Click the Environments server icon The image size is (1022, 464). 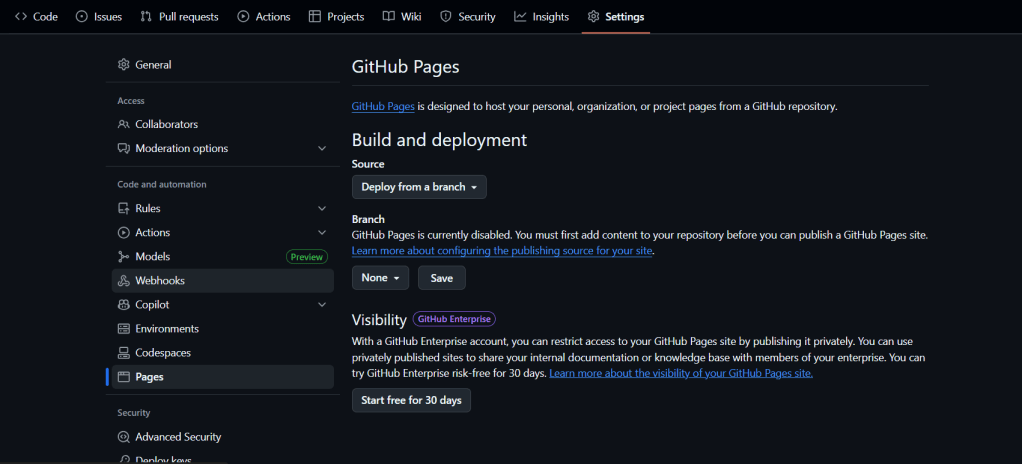pyautogui.click(x=124, y=329)
